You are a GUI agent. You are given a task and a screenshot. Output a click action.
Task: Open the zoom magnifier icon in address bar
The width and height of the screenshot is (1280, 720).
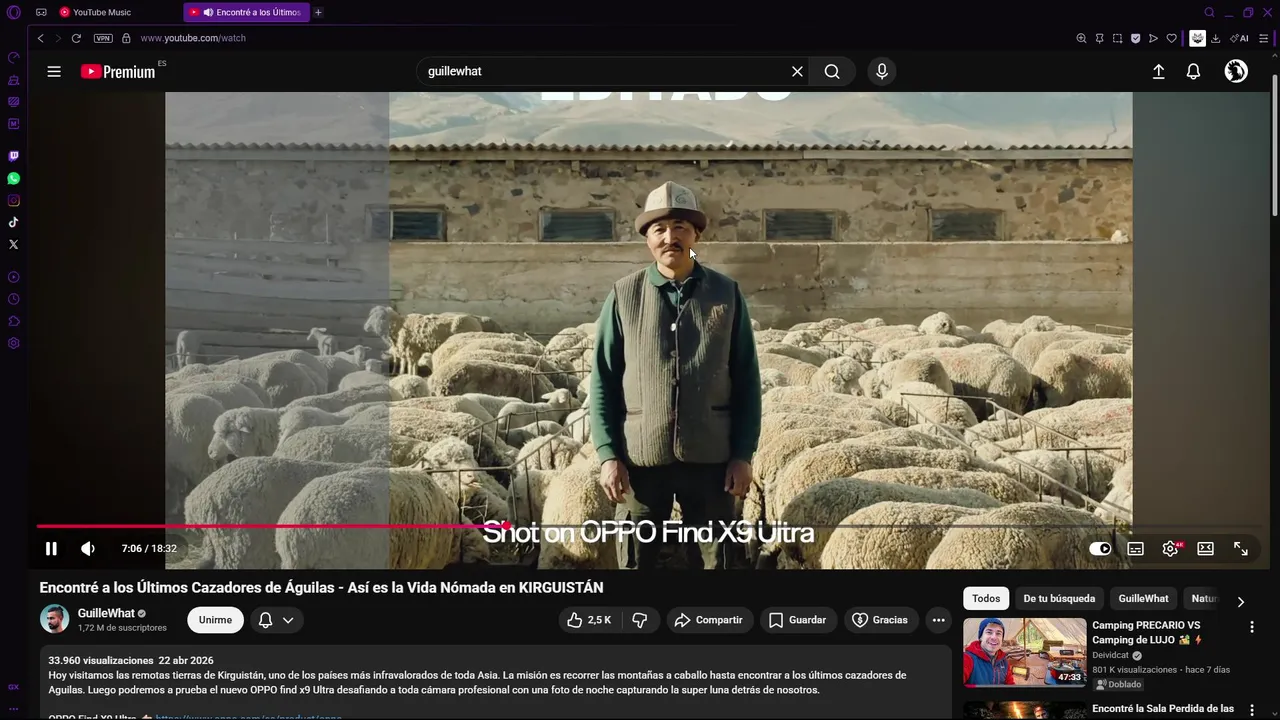click(1081, 38)
